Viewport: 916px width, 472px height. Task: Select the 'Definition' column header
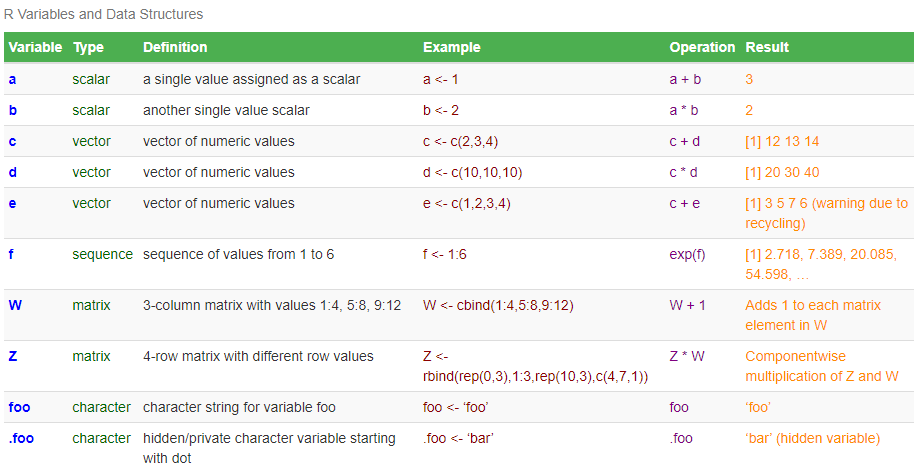tap(175, 47)
